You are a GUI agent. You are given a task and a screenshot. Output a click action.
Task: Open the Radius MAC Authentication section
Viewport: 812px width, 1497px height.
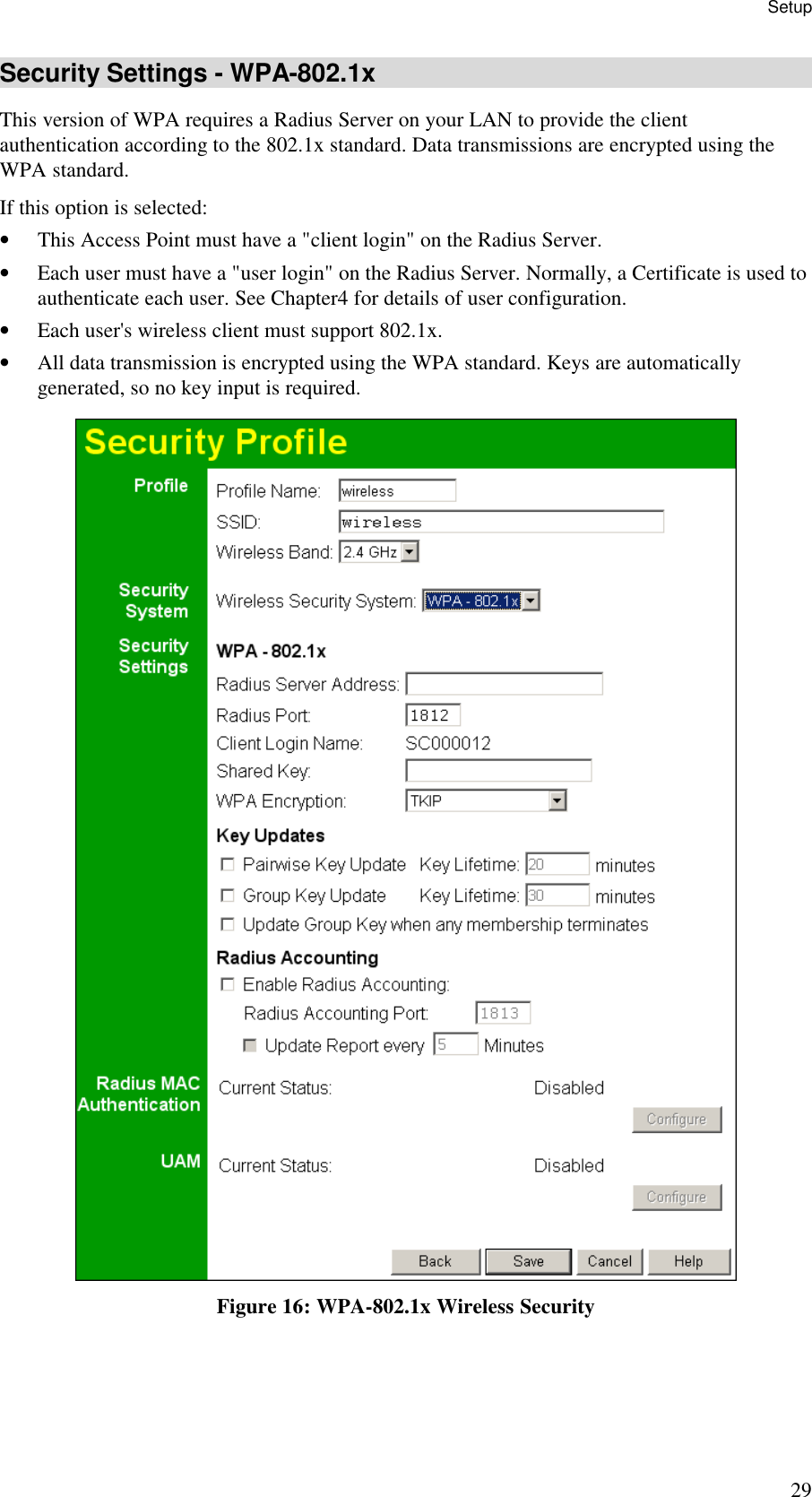(140, 1094)
